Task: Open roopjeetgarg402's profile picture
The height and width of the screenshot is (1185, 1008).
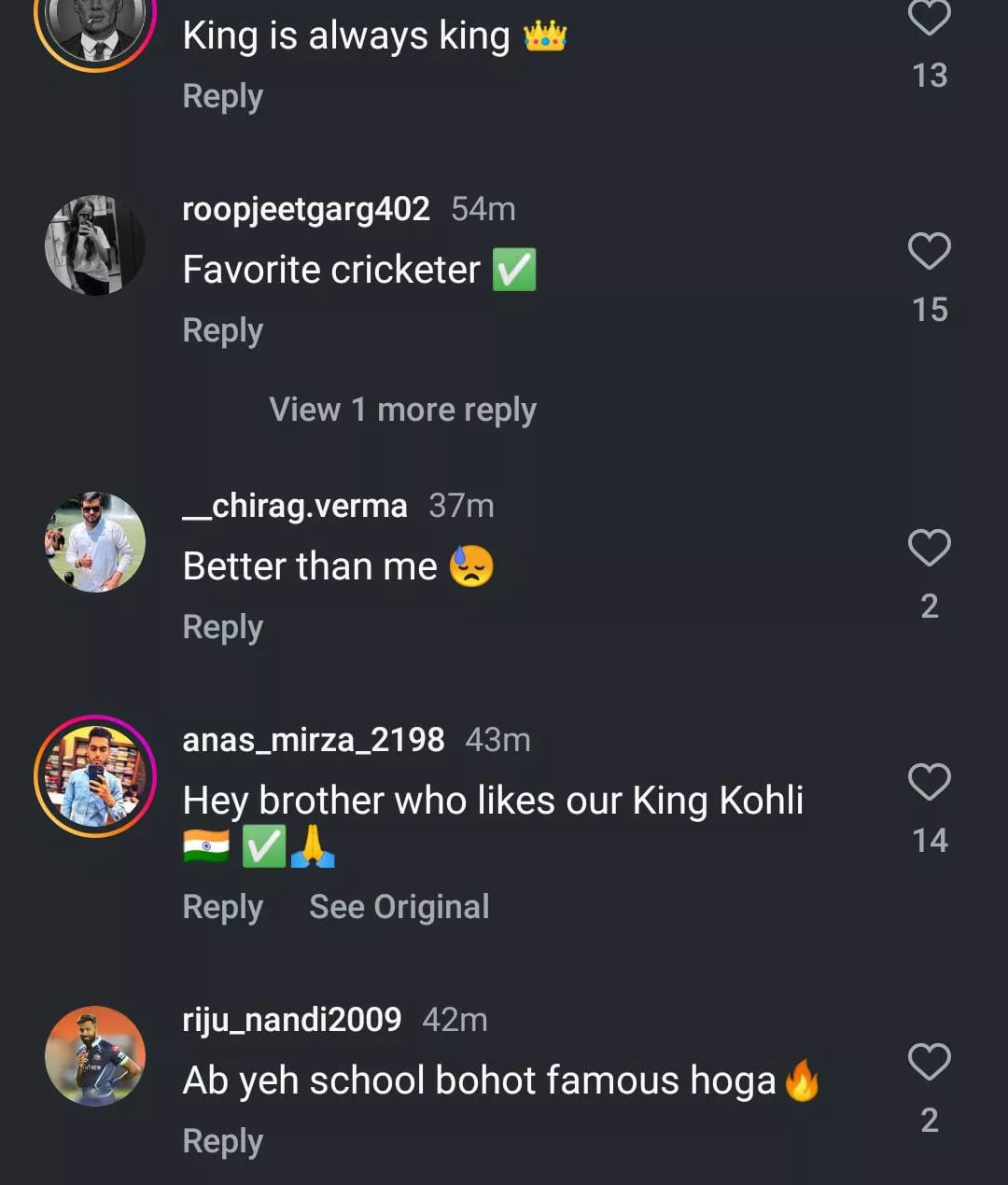Action: click(95, 245)
